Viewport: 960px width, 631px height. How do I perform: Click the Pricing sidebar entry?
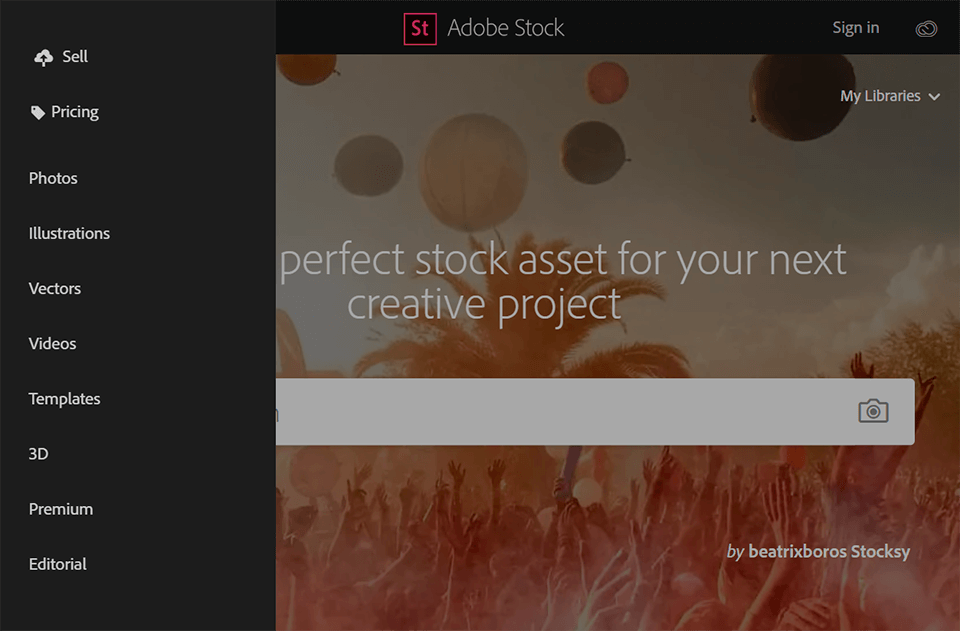74,111
